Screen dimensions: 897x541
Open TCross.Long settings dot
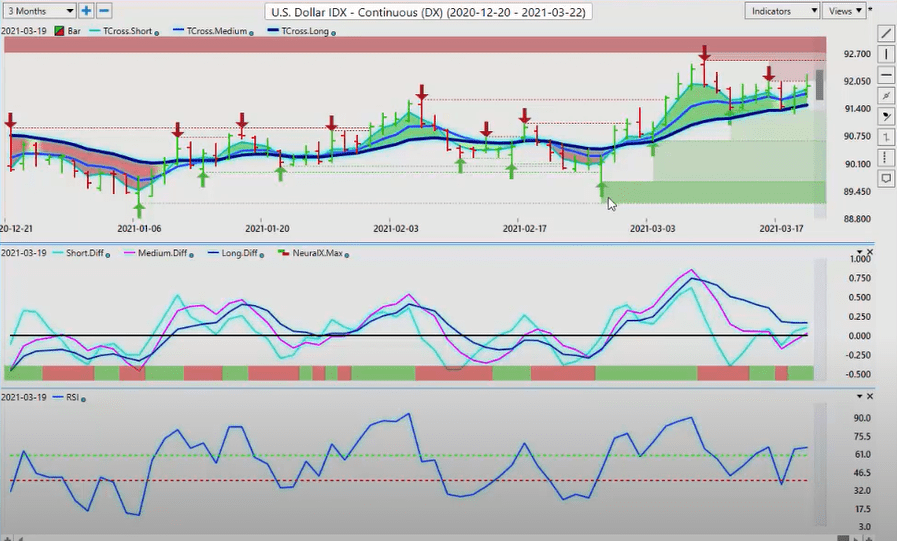pos(333,33)
